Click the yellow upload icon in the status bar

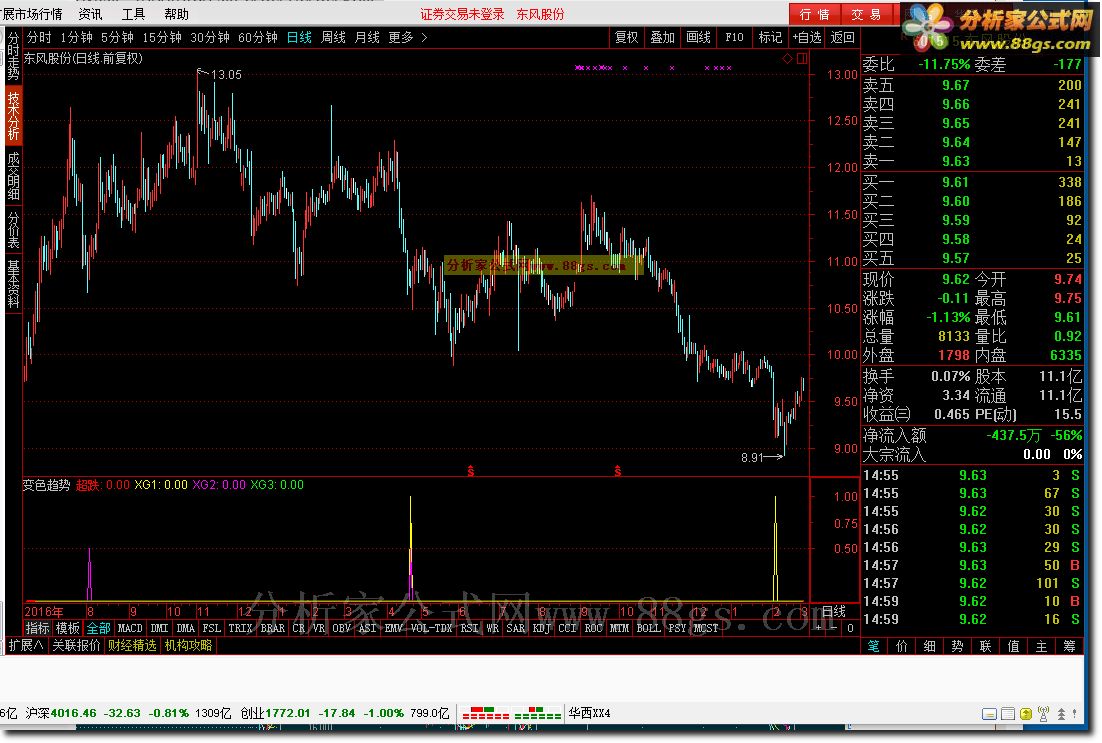coord(1025,714)
